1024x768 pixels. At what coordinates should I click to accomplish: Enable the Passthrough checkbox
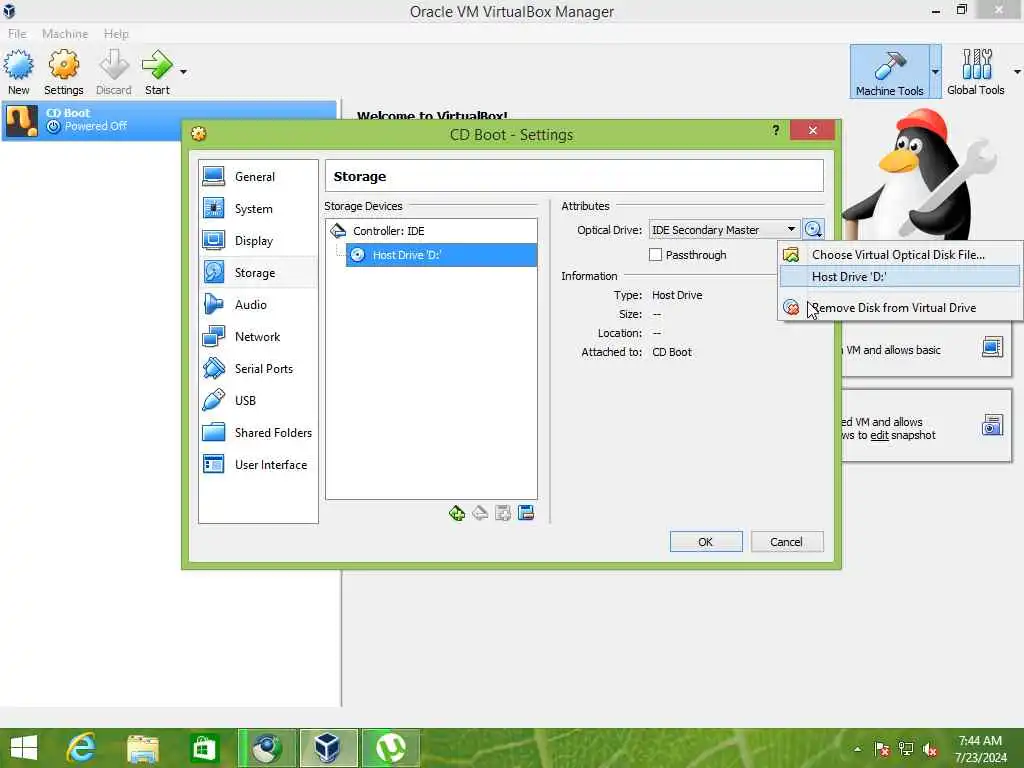655,255
